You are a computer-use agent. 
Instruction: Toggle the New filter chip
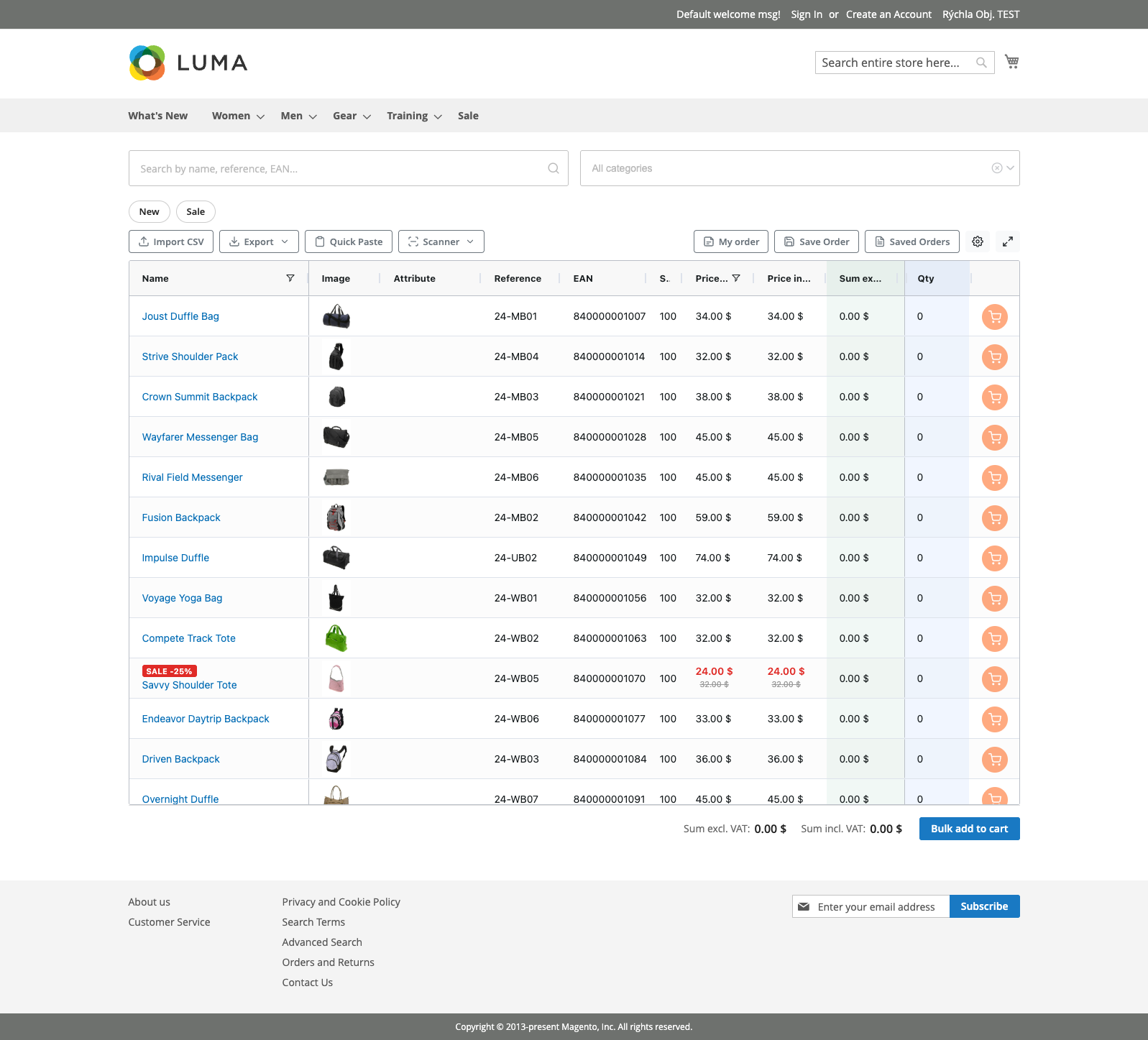[150, 211]
